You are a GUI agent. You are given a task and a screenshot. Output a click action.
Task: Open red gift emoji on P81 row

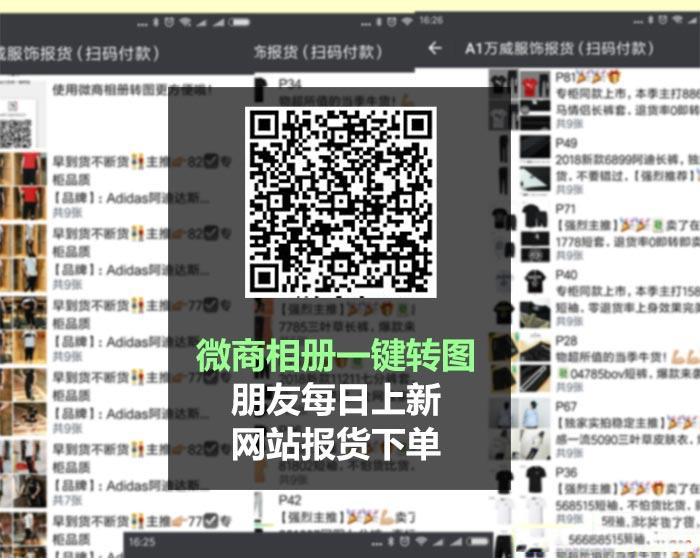pyautogui.click(x=614, y=77)
